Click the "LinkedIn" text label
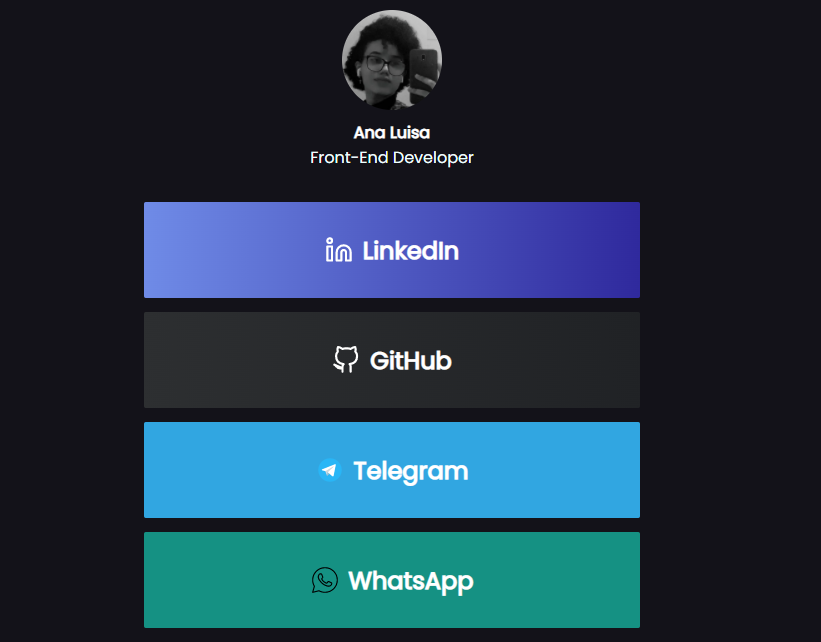 tap(410, 250)
